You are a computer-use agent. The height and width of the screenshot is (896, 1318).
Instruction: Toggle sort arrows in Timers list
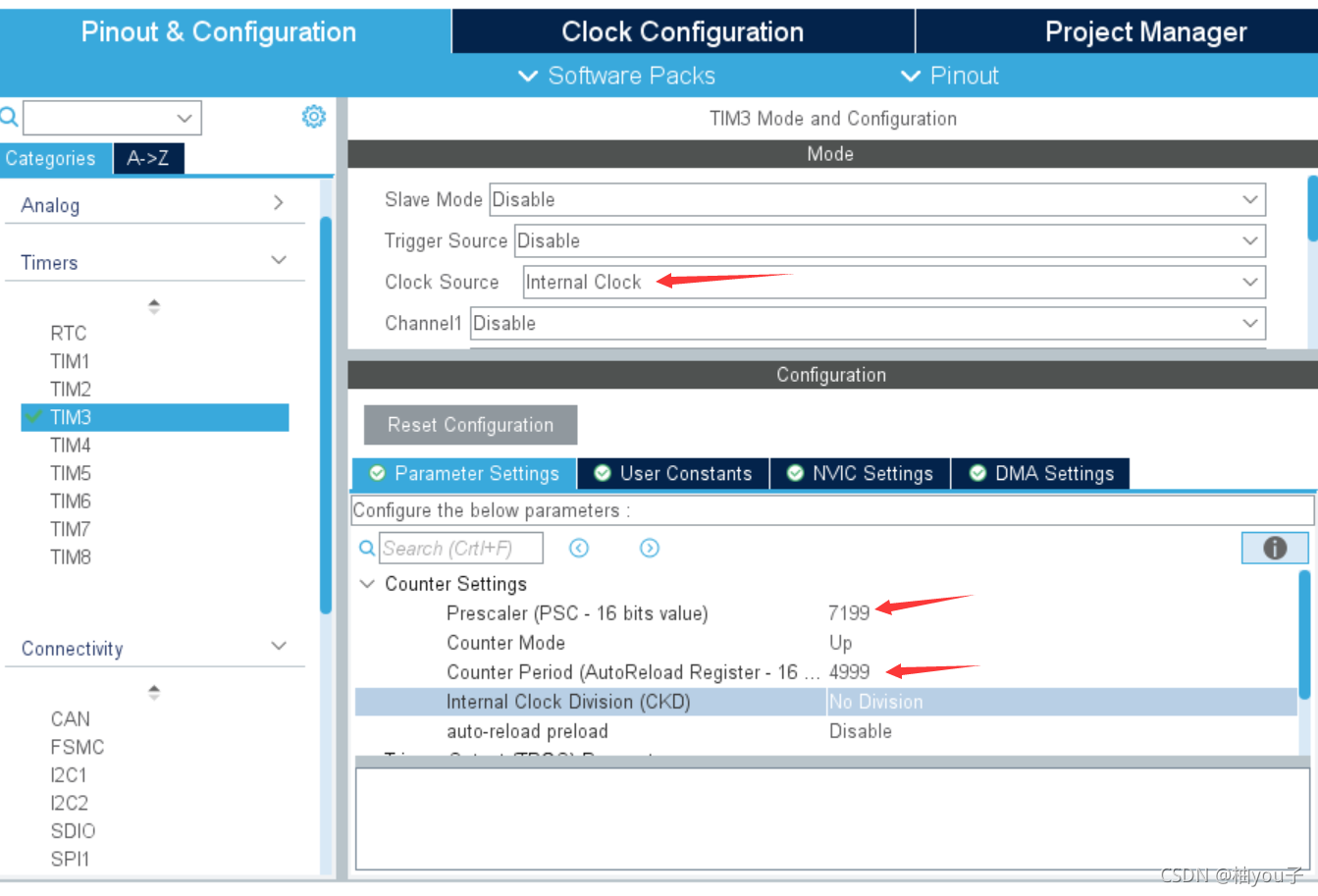154,306
